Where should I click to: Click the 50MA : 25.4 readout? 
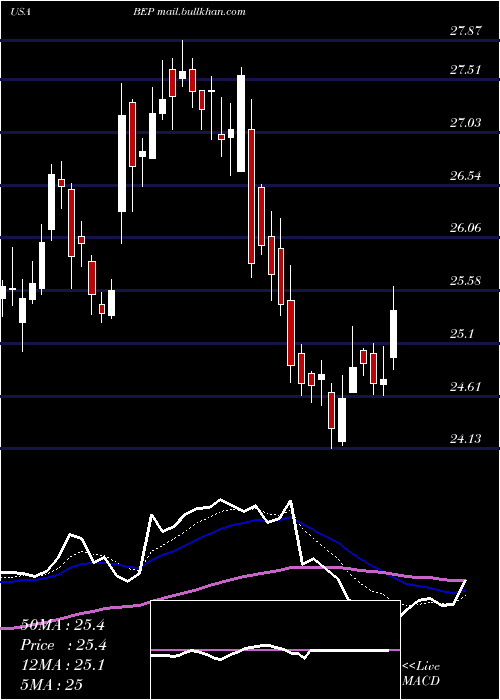[x=62, y=625]
